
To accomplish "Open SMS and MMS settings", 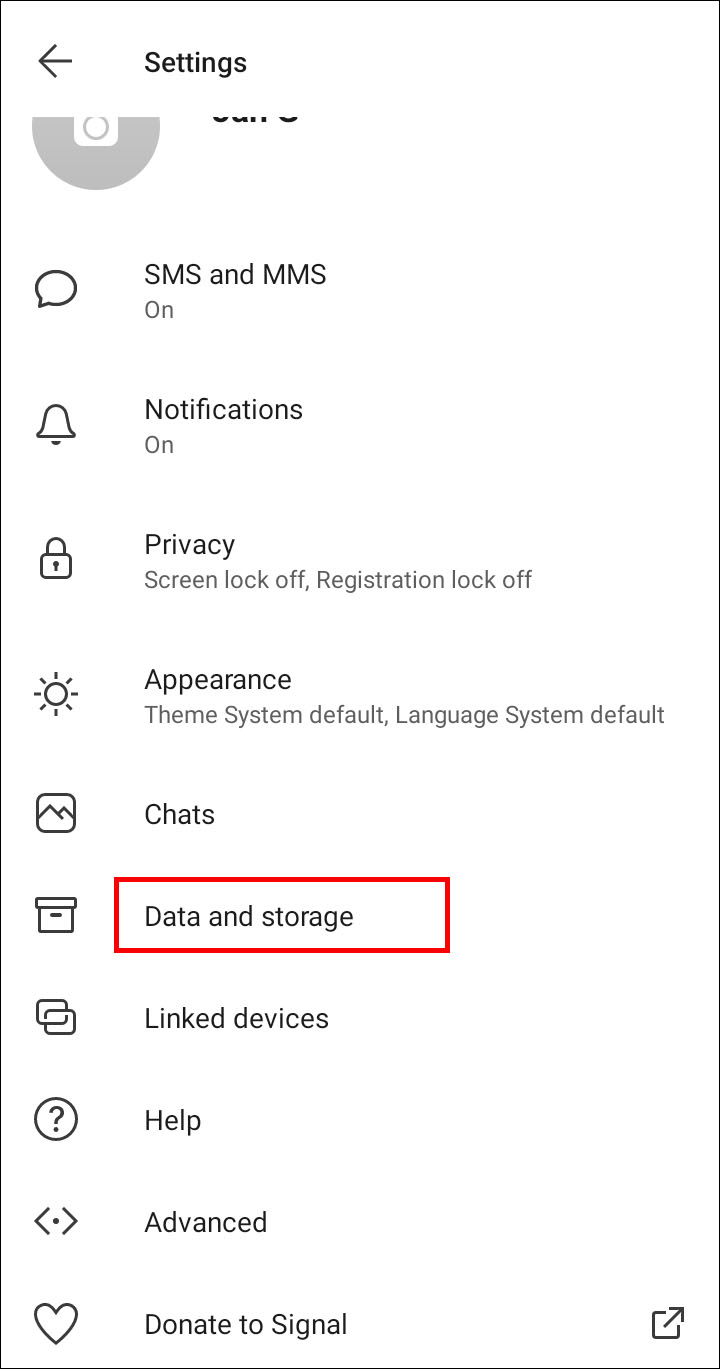I will [x=235, y=275].
